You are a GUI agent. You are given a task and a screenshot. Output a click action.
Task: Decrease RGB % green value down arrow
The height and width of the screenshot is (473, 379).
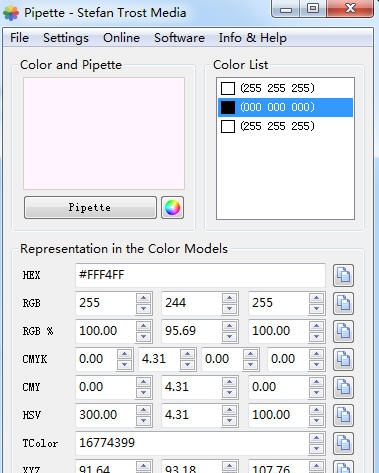click(230, 337)
